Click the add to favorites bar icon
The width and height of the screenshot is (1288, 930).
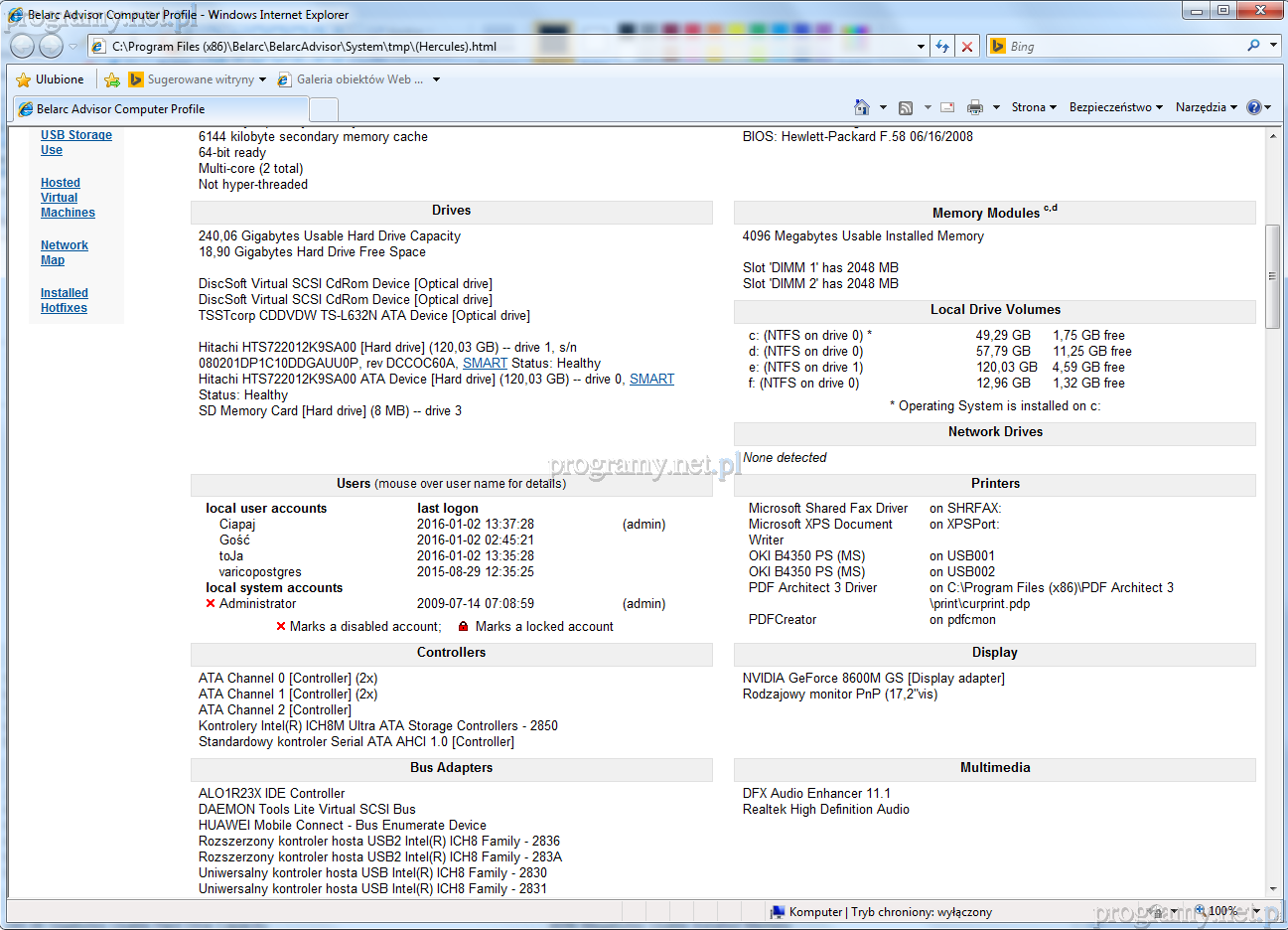coord(112,79)
